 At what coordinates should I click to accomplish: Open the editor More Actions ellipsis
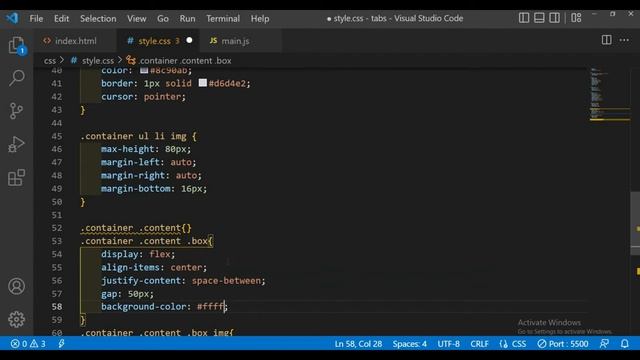tap(624, 40)
